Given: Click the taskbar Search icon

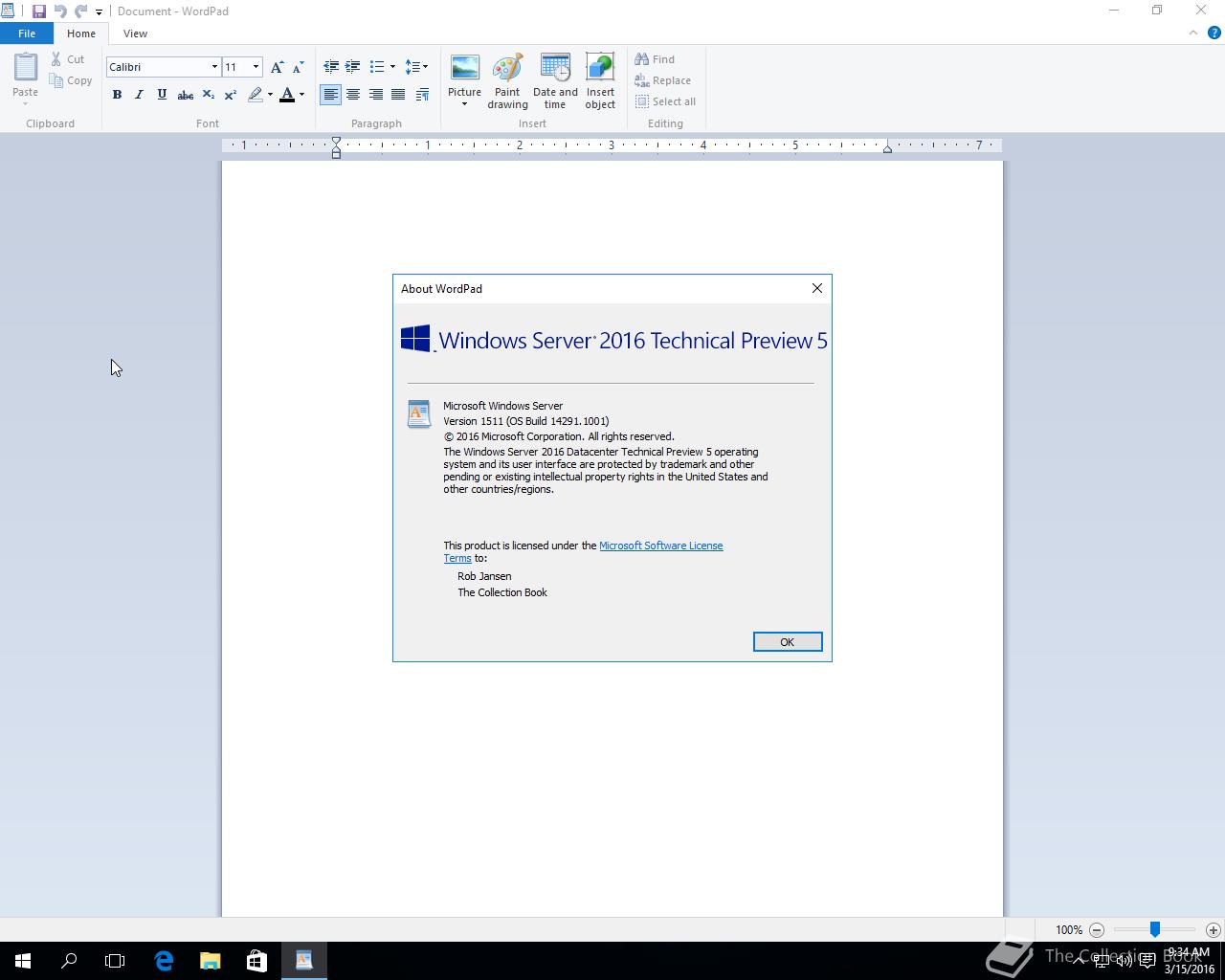Looking at the screenshot, I should point(69,961).
